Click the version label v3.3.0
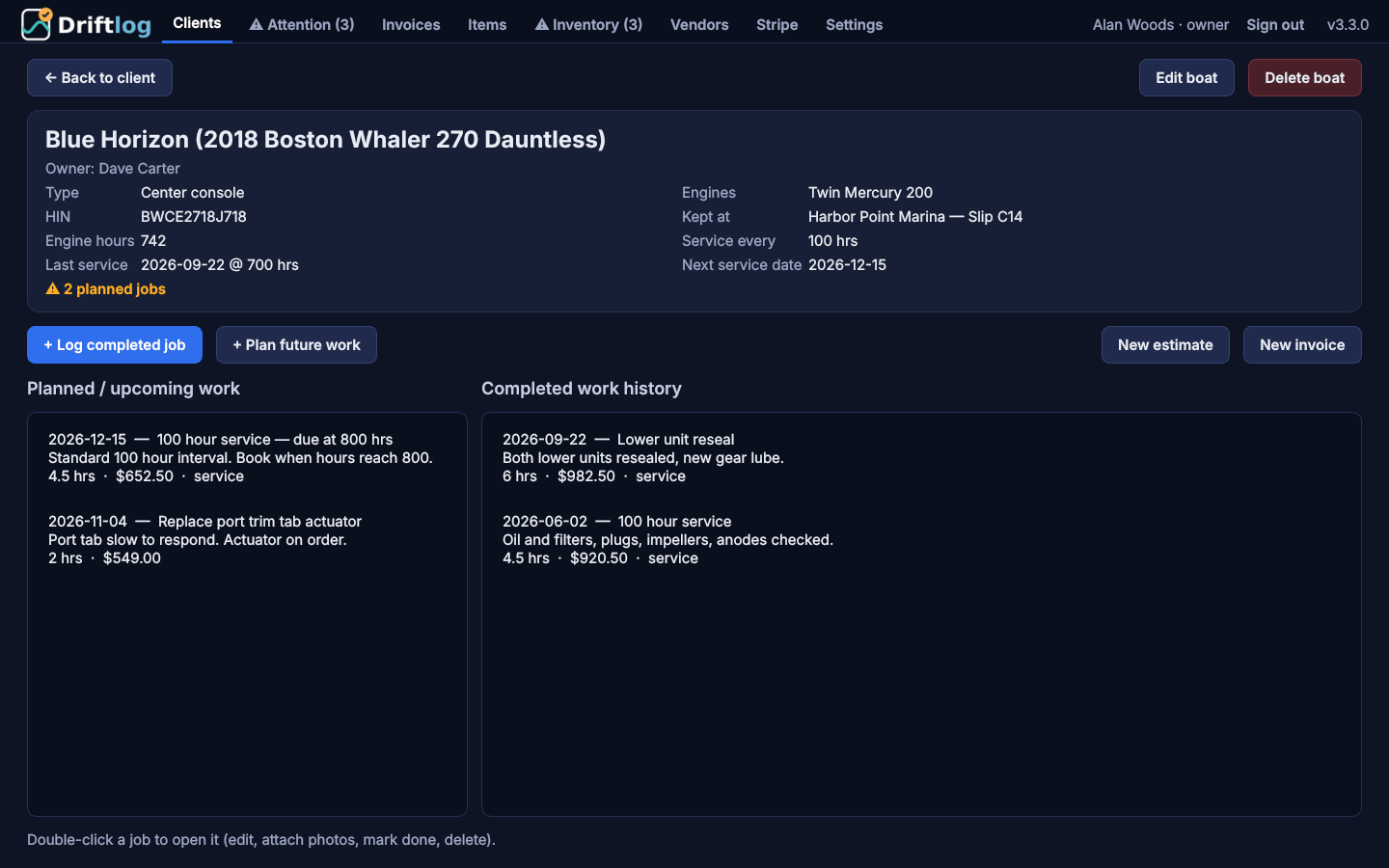 (1348, 24)
